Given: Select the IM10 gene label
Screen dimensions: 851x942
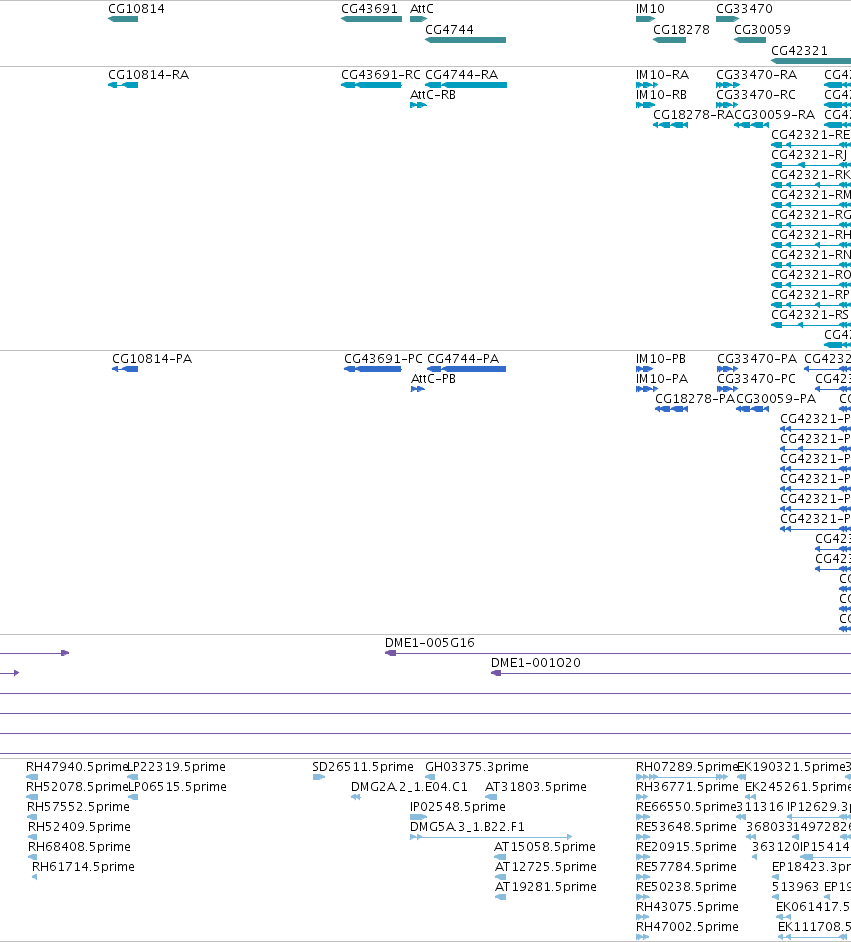Looking at the screenshot, I should 650,9.
